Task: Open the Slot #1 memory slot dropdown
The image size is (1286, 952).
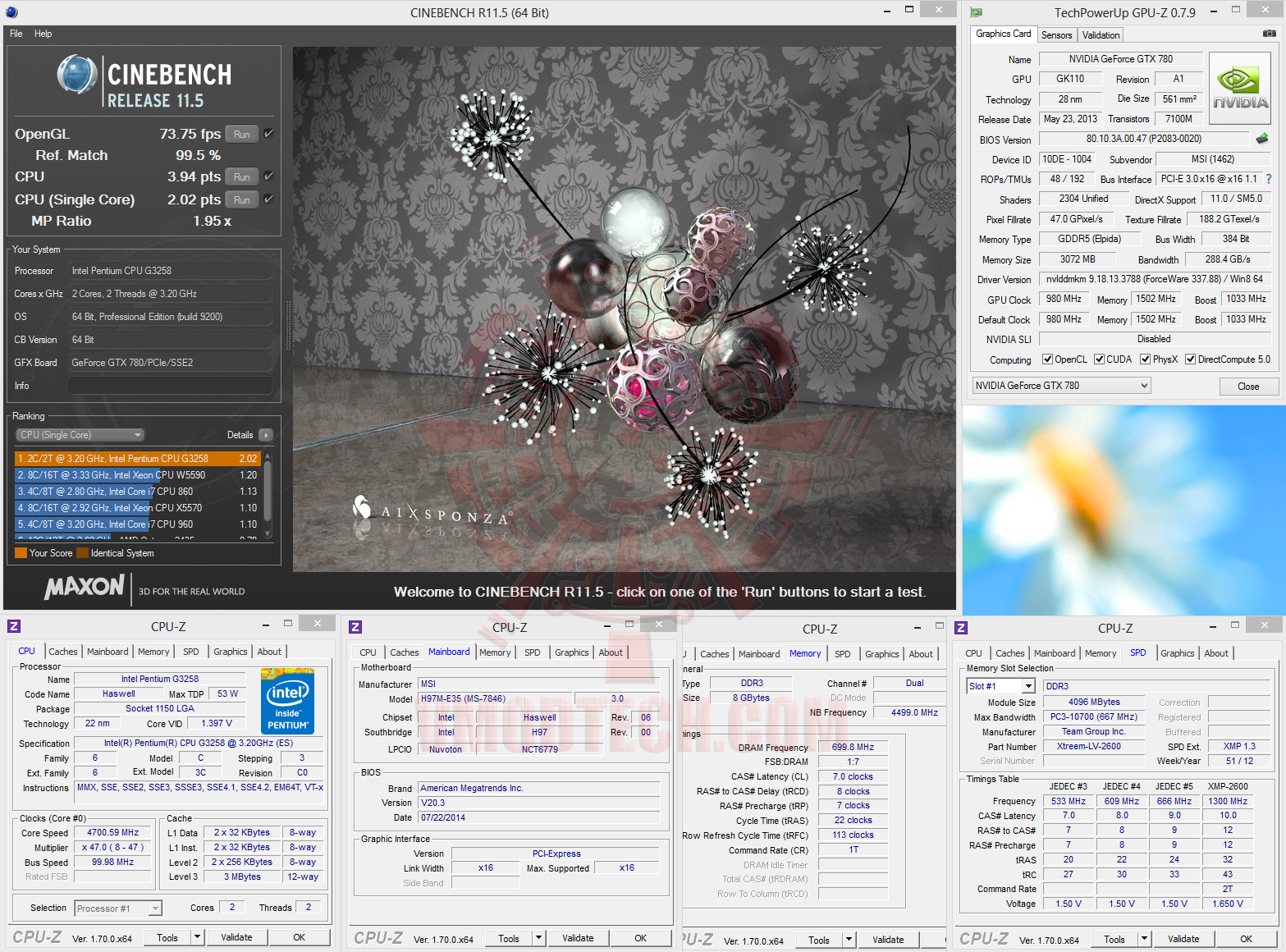Action: coord(1000,686)
